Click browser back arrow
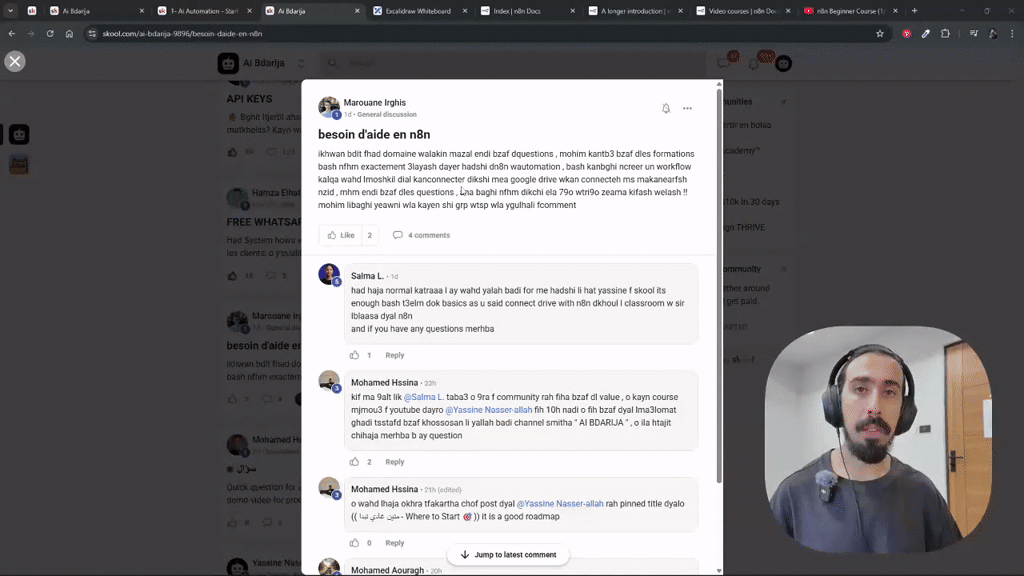1024x576 pixels. click(x=12, y=33)
